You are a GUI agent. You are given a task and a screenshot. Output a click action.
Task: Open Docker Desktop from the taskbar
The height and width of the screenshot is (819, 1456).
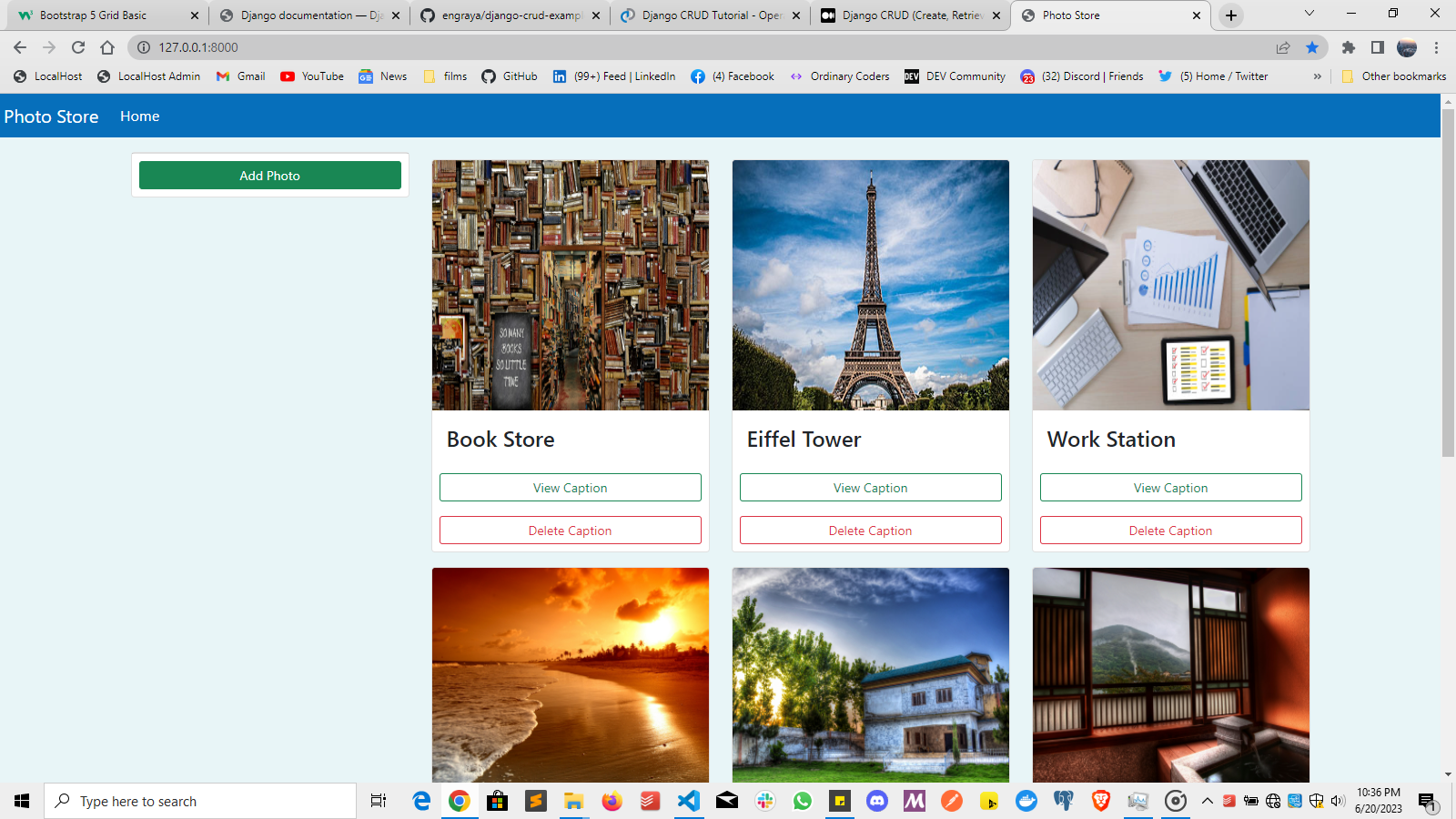[x=1026, y=801]
